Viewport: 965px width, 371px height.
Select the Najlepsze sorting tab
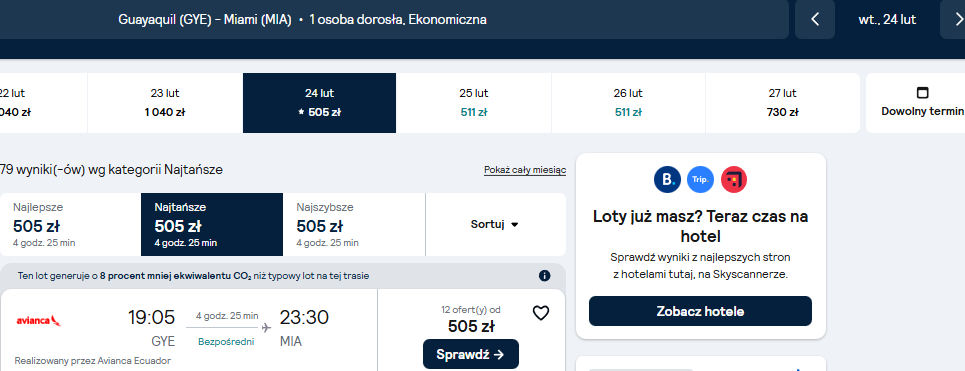pyautogui.click(x=71, y=225)
